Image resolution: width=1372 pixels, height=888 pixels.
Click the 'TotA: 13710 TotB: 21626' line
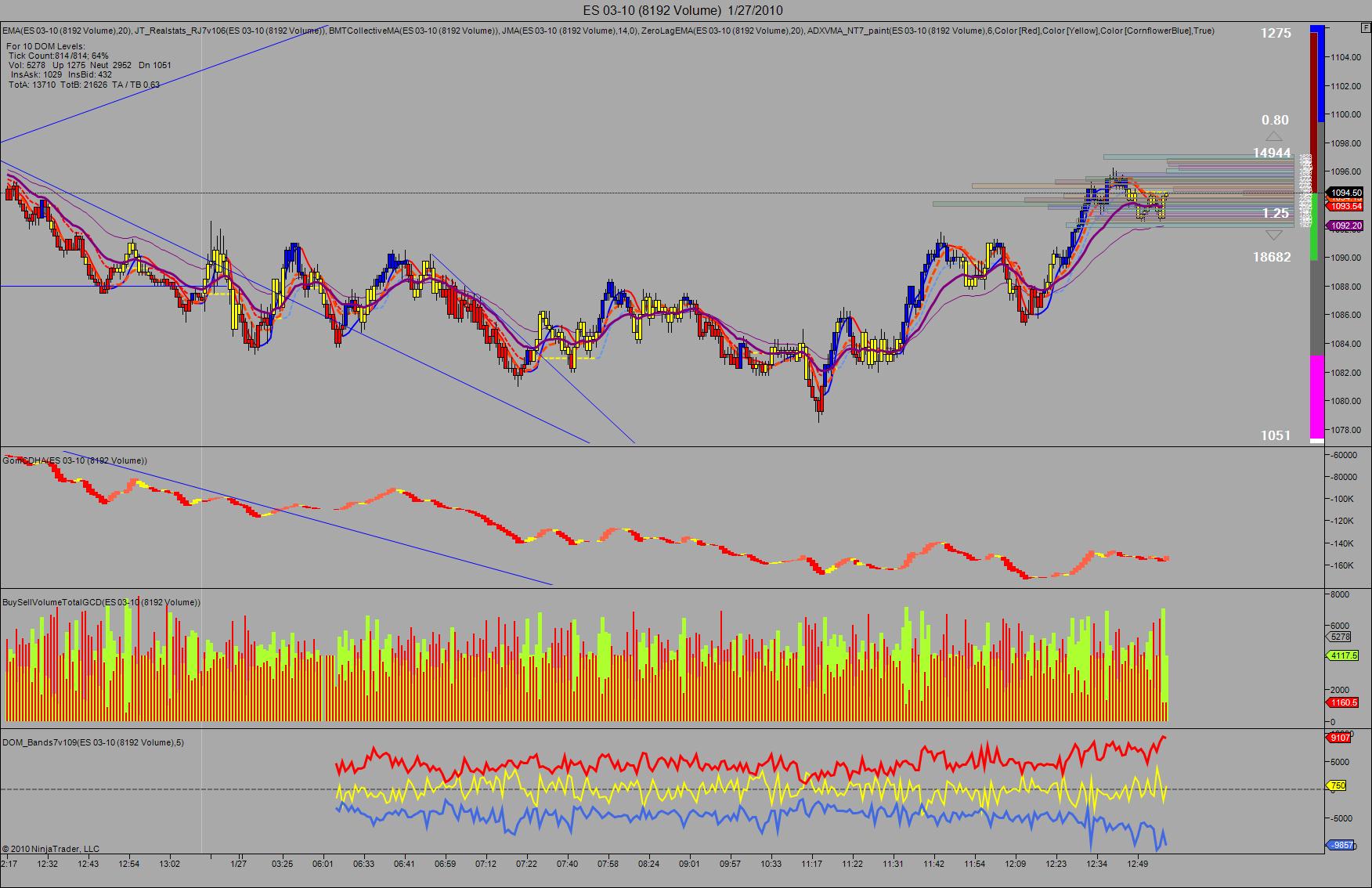(85, 85)
